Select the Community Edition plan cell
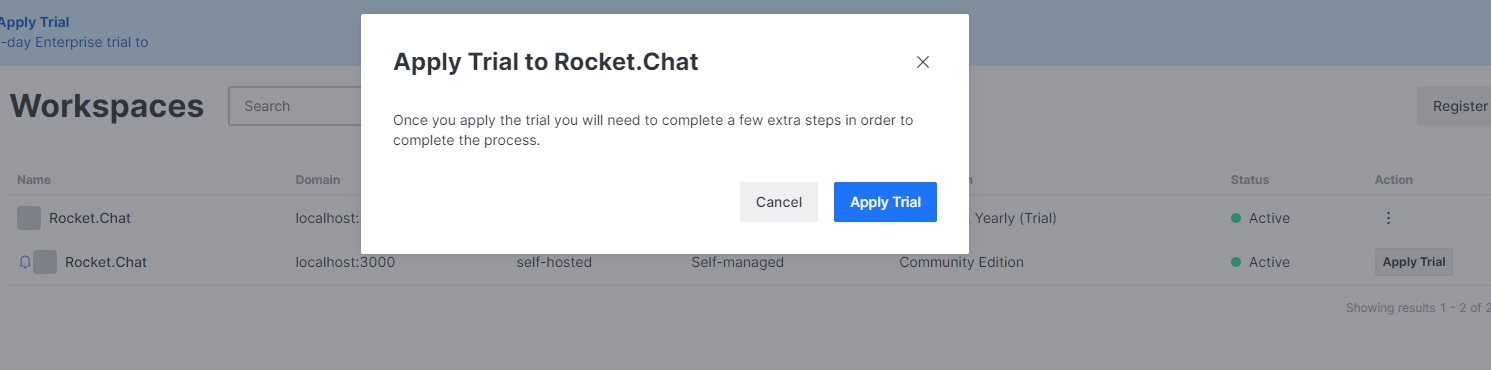The width and height of the screenshot is (1491, 370). pos(961,262)
